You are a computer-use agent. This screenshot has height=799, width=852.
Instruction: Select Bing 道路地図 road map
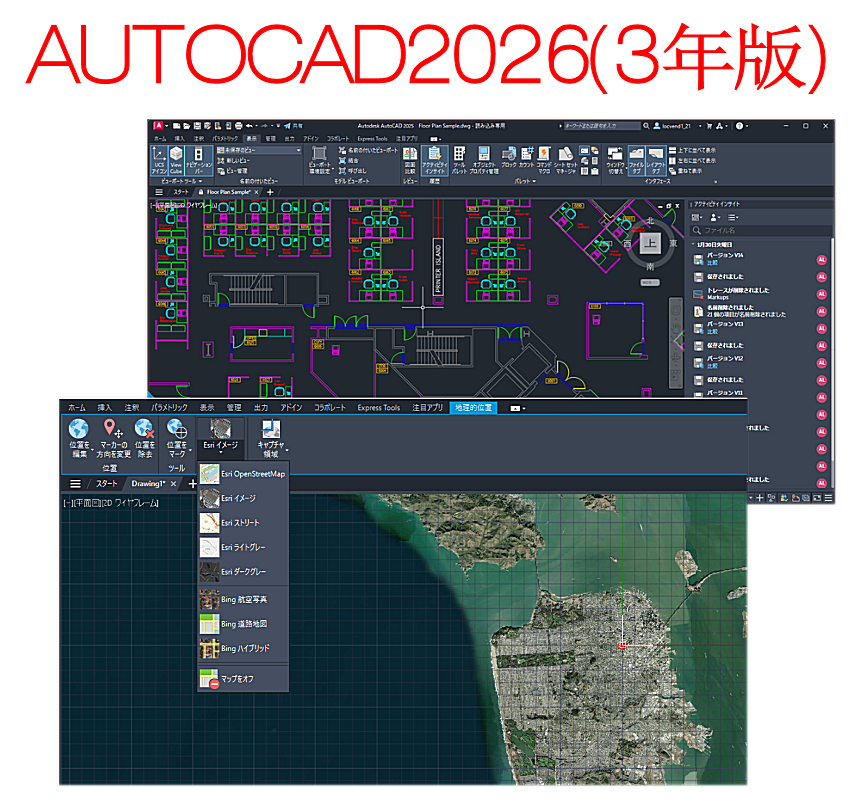tap(242, 624)
